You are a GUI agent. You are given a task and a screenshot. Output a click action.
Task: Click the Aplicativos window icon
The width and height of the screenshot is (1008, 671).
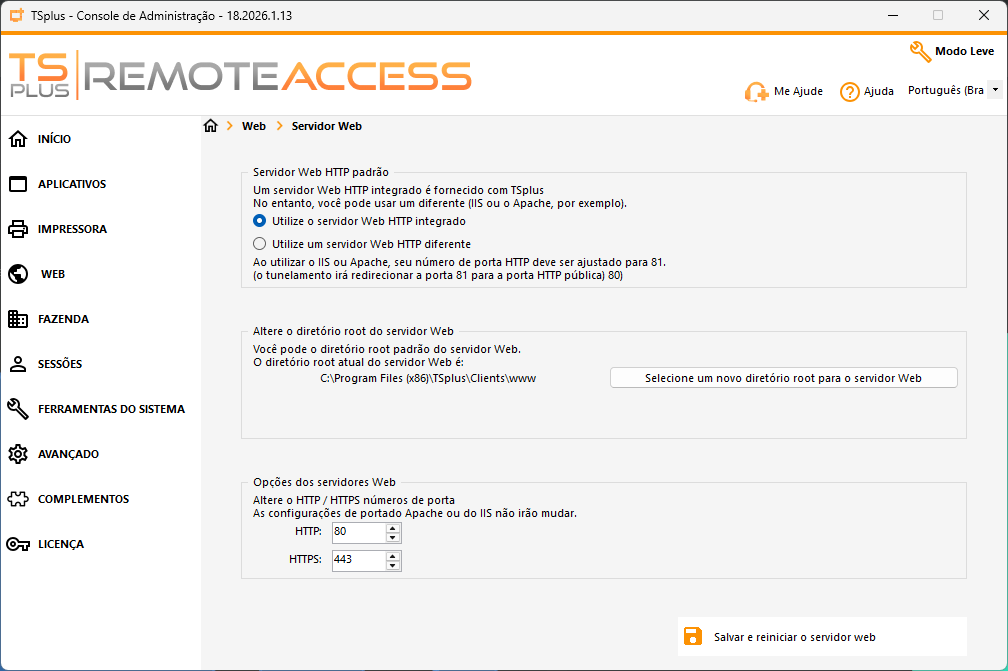(18, 184)
